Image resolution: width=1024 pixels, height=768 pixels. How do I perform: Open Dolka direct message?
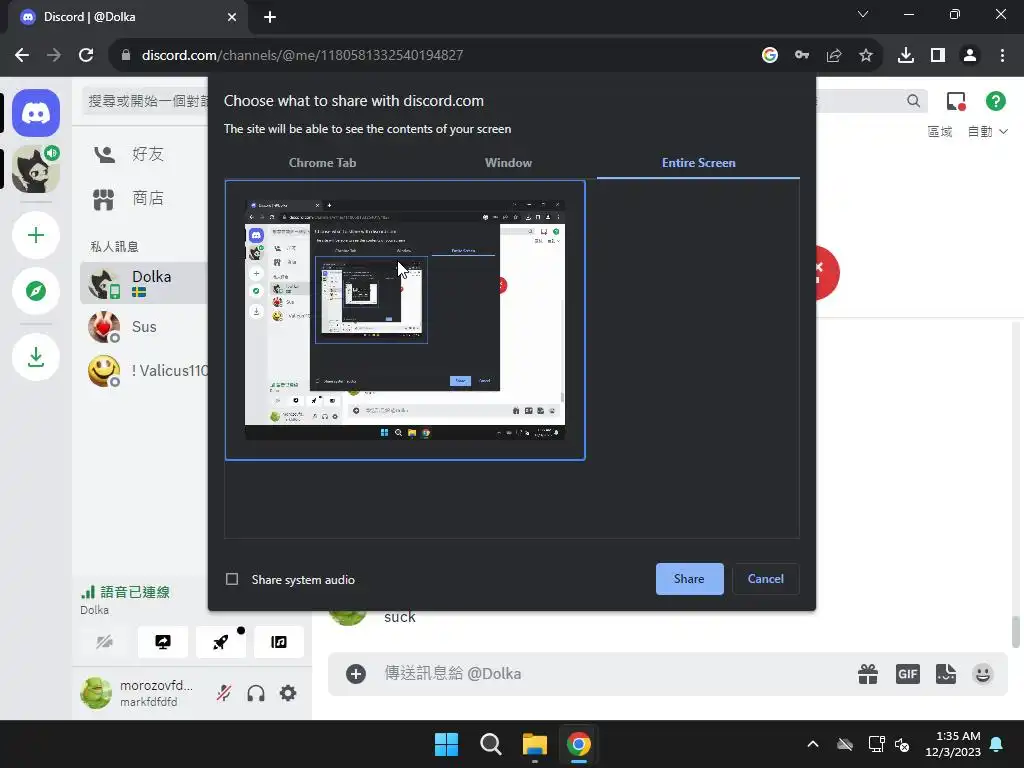tap(144, 283)
